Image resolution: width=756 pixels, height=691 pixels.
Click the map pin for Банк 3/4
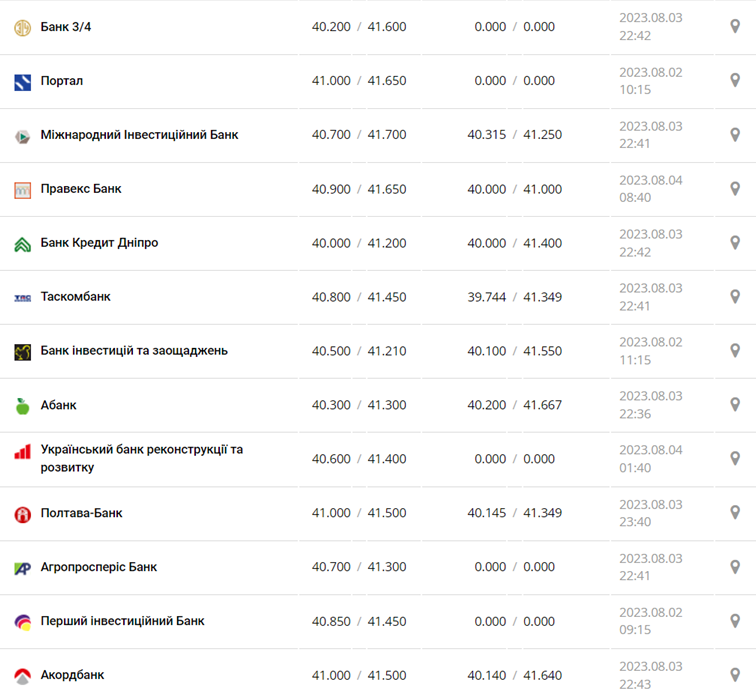735,27
